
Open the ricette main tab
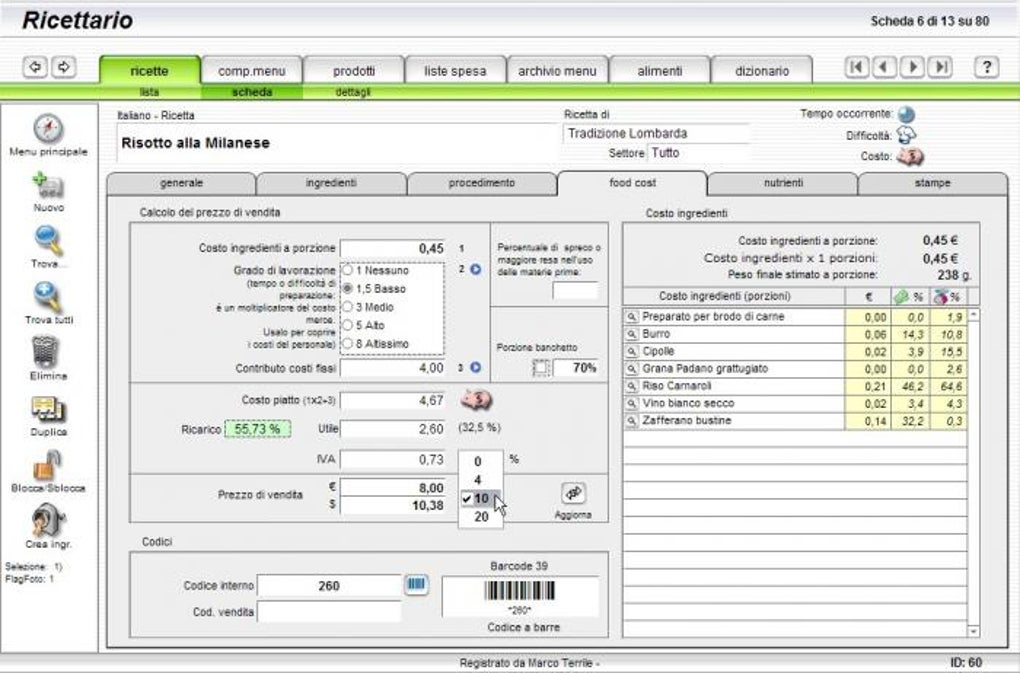coord(150,71)
